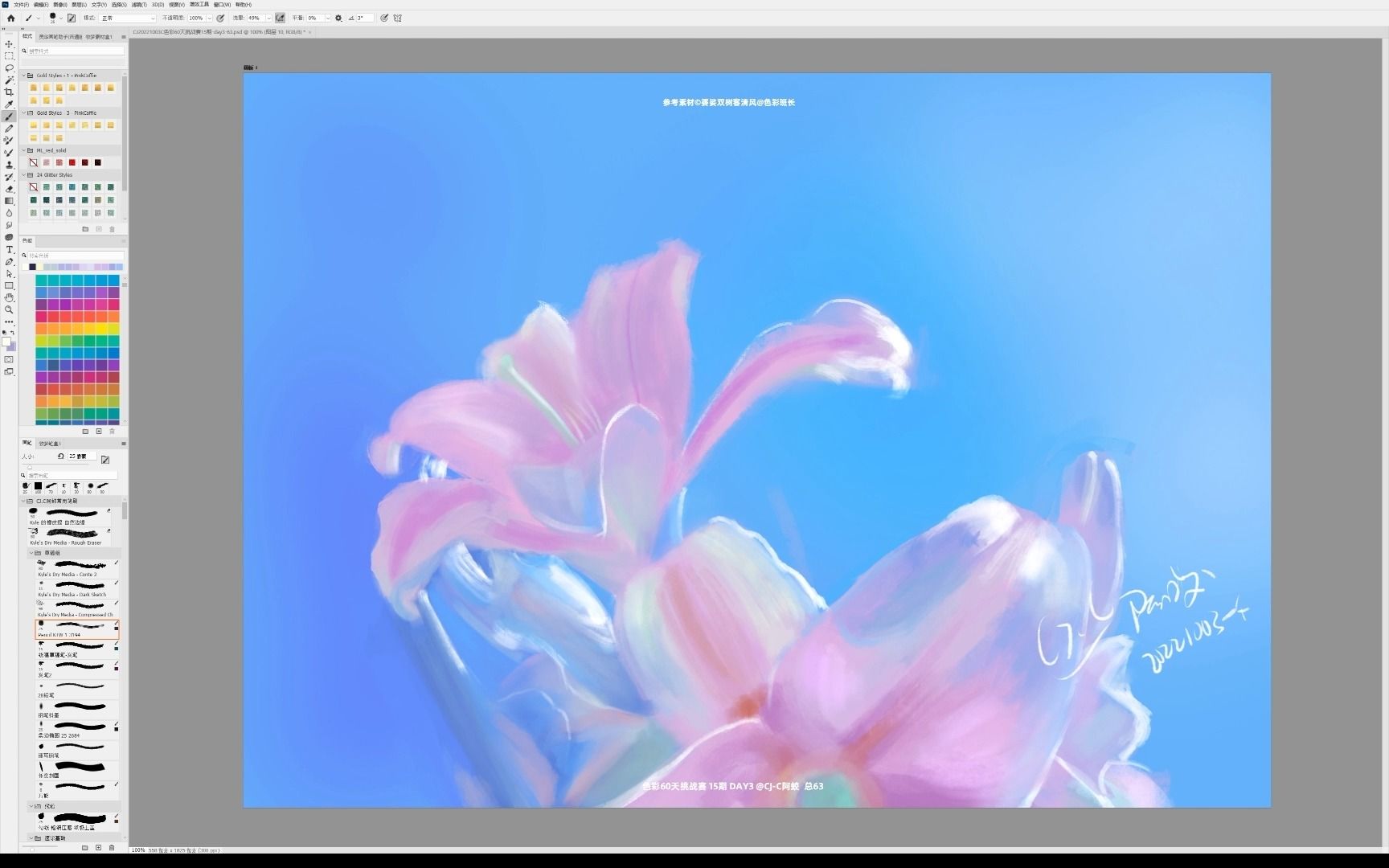1389x868 pixels.
Task: Click the foreground color swatch
Action: (x=6, y=342)
